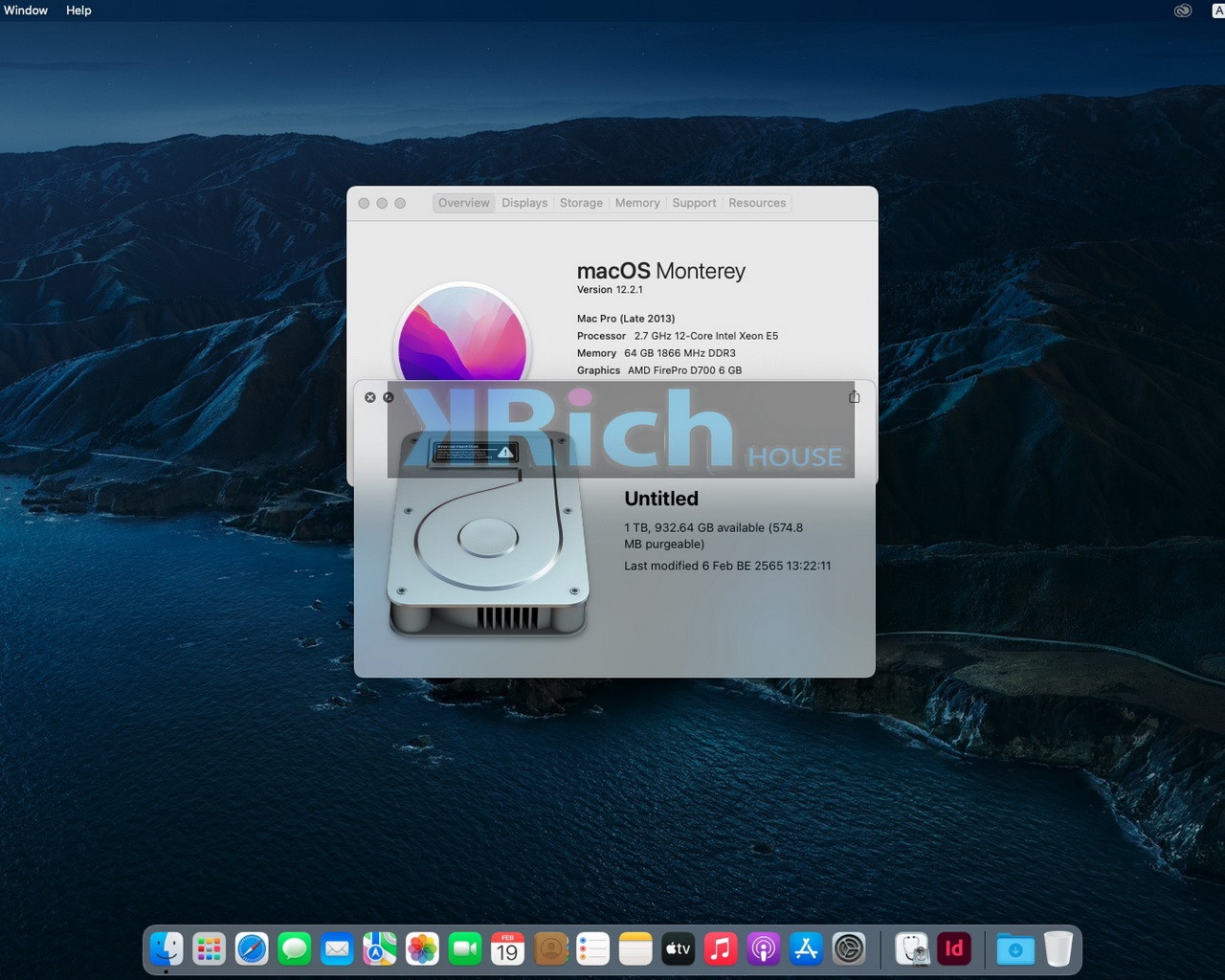
Task: Open Disk Utility in the dock
Action: pyautogui.click(x=912, y=949)
